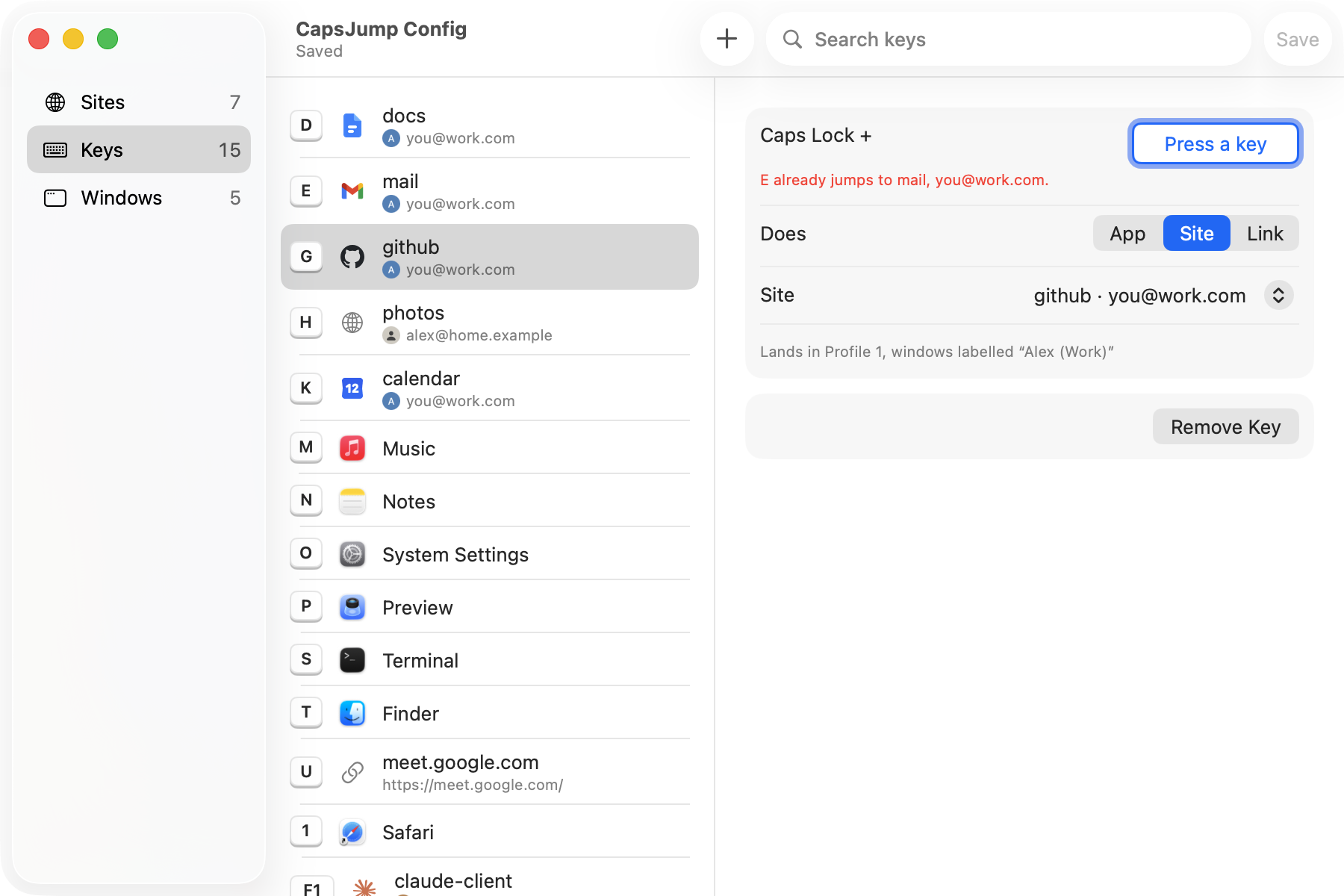Open the Keys section in sidebar
This screenshot has height=896, width=1344.
pyautogui.click(x=139, y=150)
